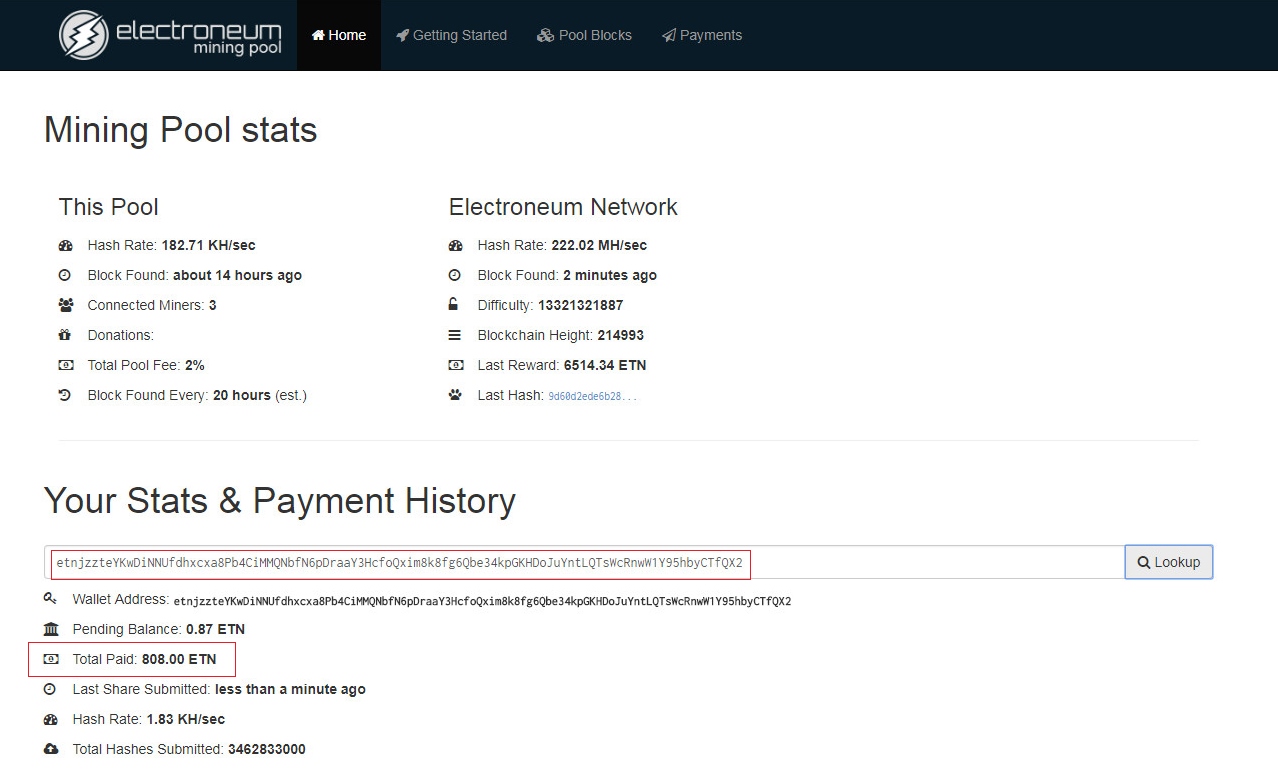Click the Total Pool Fee money icon
Viewport: 1278px width, 780px height.
click(x=65, y=365)
